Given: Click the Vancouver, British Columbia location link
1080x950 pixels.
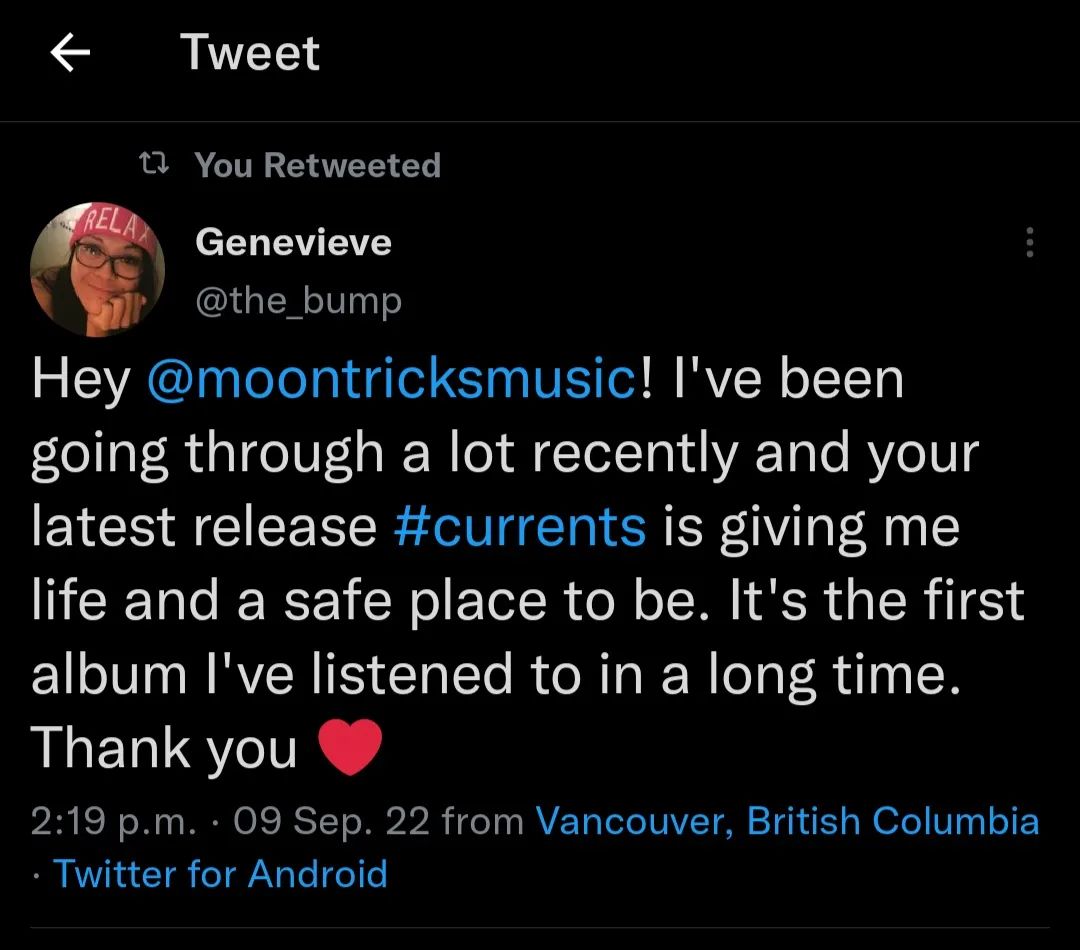Looking at the screenshot, I should pyautogui.click(x=787, y=821).
